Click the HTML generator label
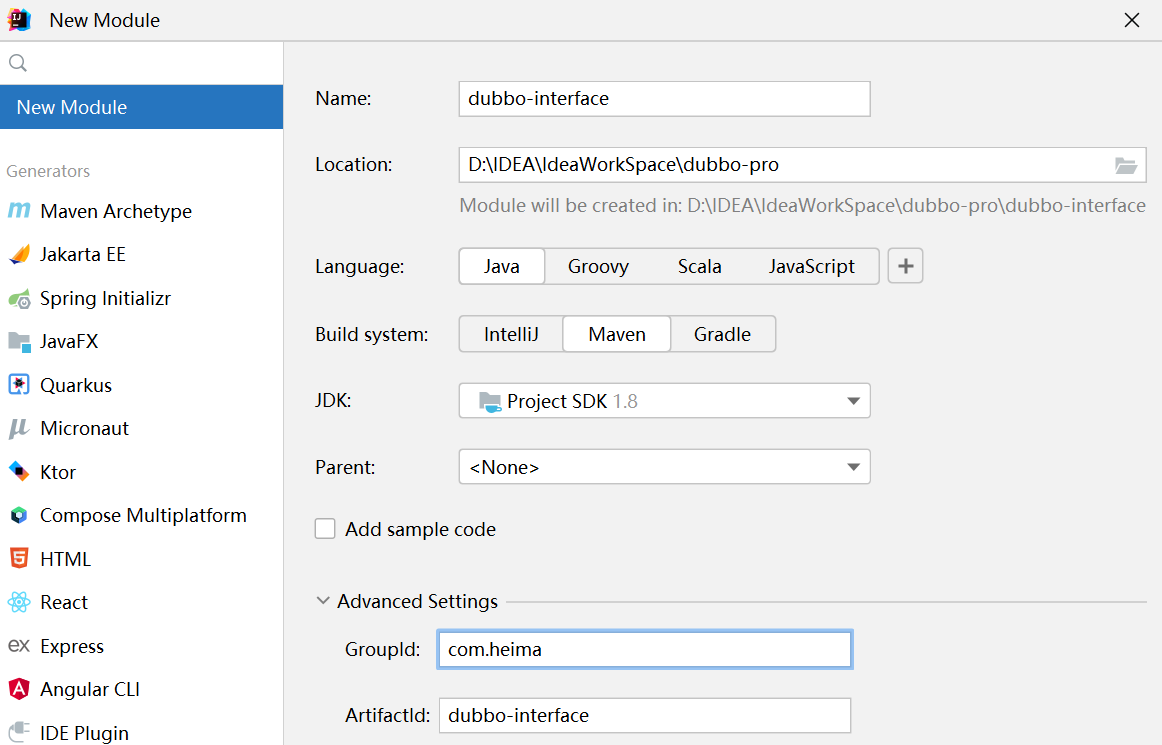 tap(65, 559)
